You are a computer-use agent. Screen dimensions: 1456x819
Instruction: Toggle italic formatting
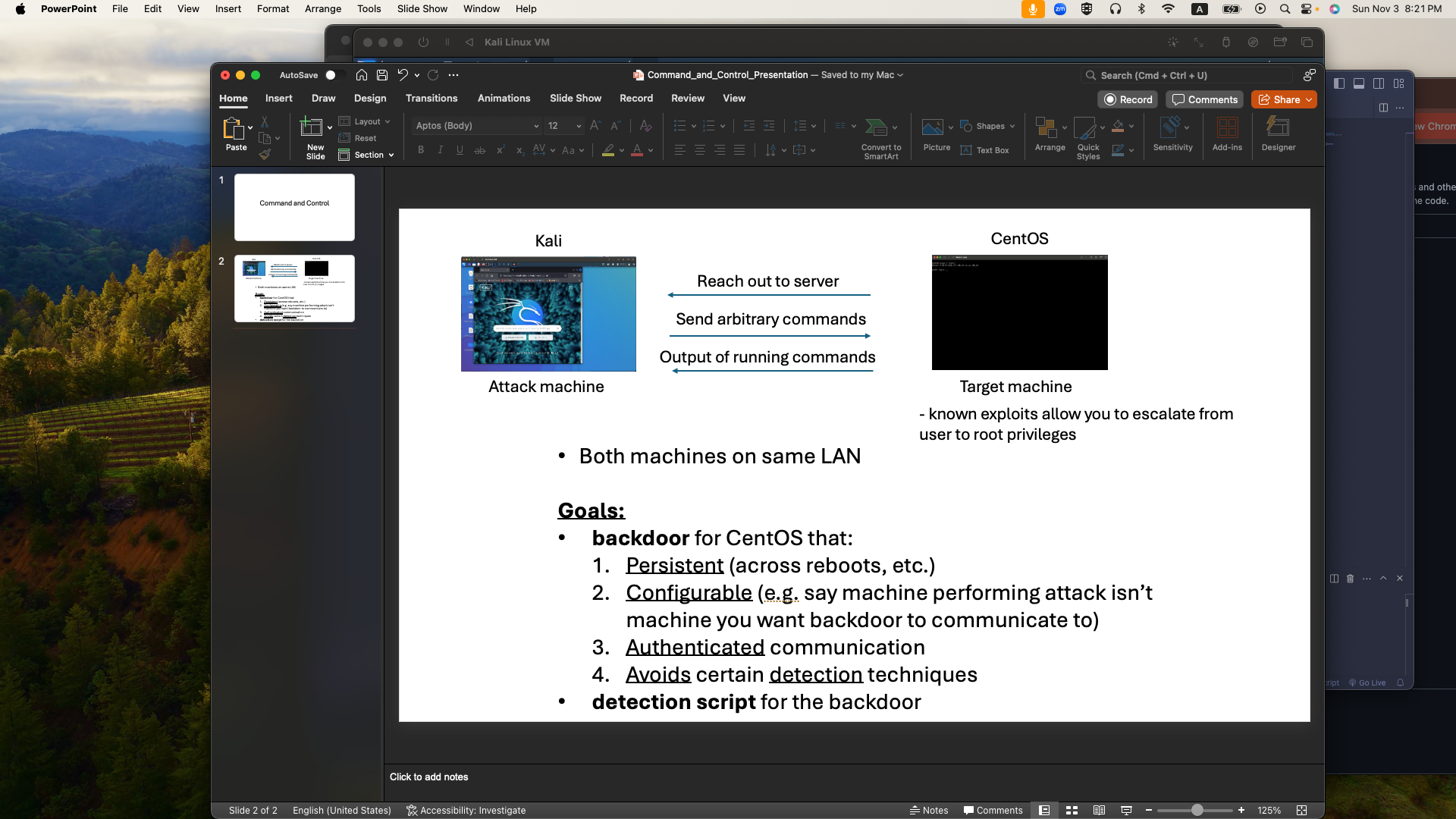[x=440, y=150]
